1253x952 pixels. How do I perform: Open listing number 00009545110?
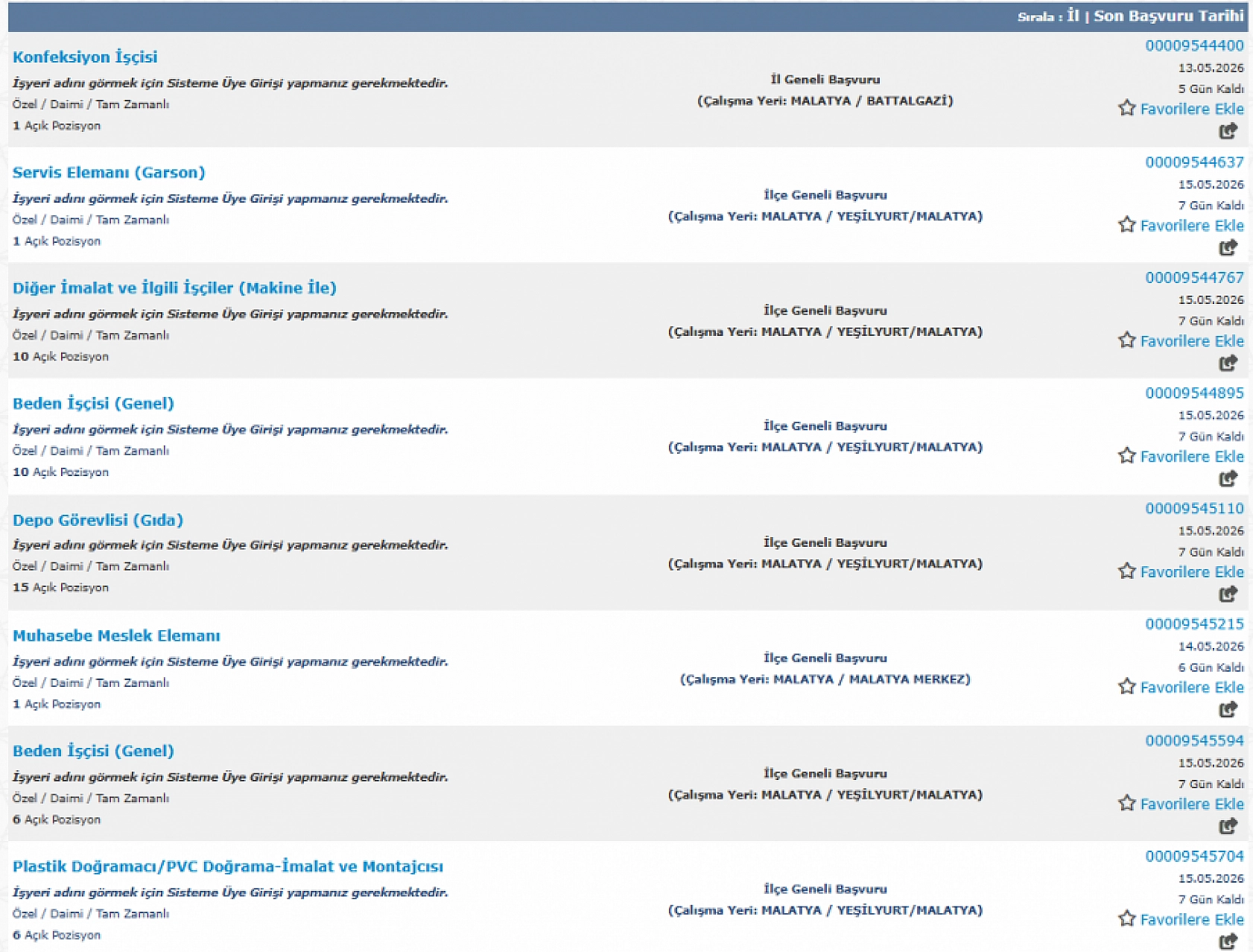[1194, 508]
